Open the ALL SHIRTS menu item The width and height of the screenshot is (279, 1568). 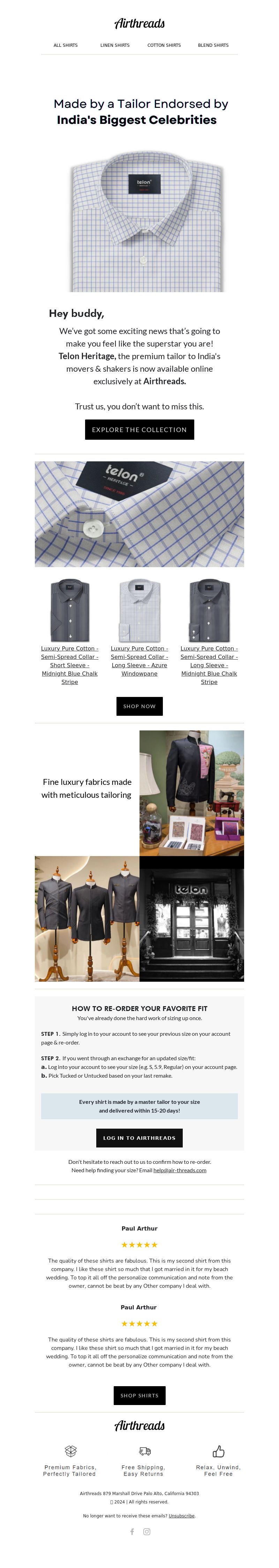pos(66,45)
